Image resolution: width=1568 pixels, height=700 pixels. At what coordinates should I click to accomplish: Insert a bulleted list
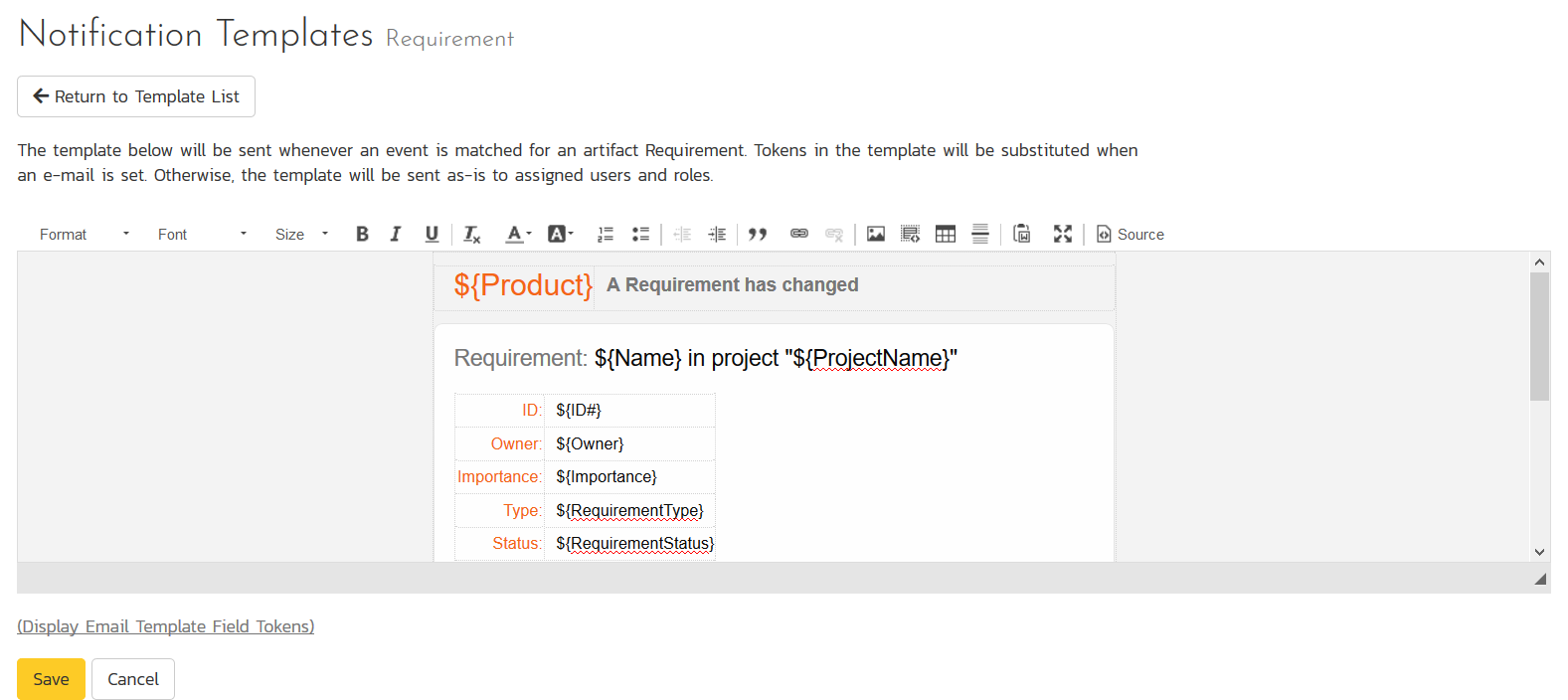[640, 235]
